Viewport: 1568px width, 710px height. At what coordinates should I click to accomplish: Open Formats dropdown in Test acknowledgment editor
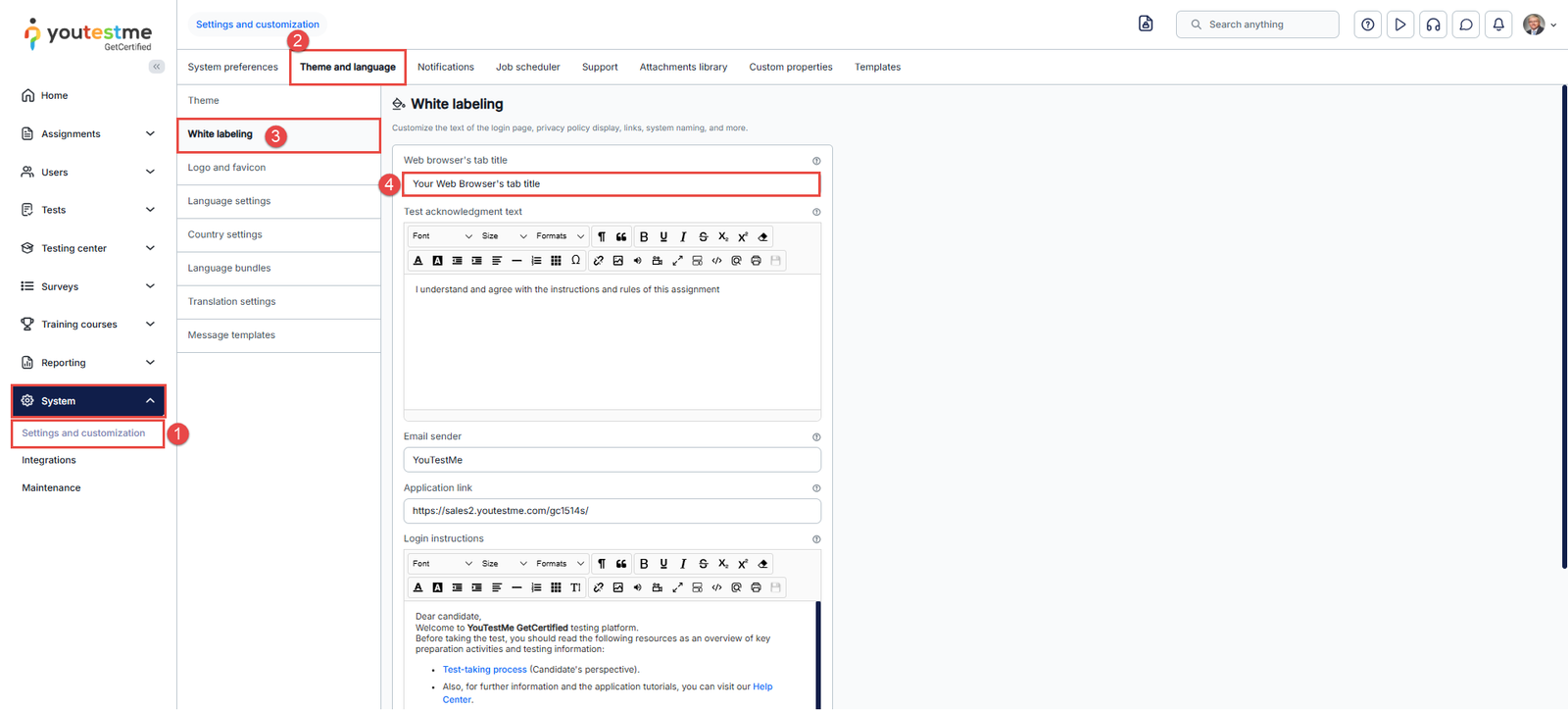point(560,236)
